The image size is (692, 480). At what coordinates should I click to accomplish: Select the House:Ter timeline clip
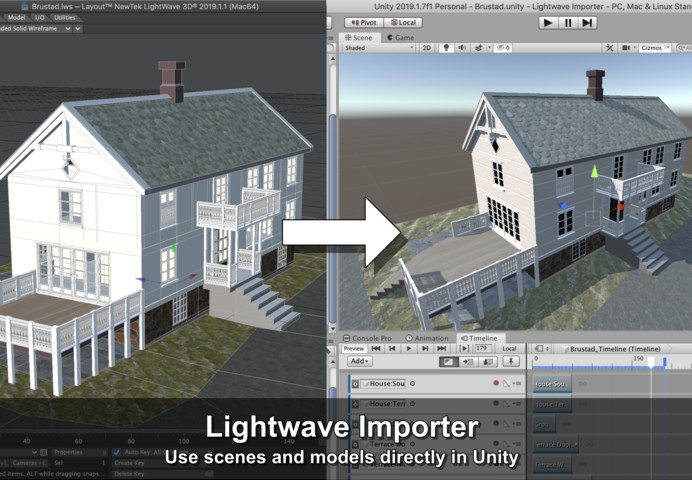click(552, 404)
